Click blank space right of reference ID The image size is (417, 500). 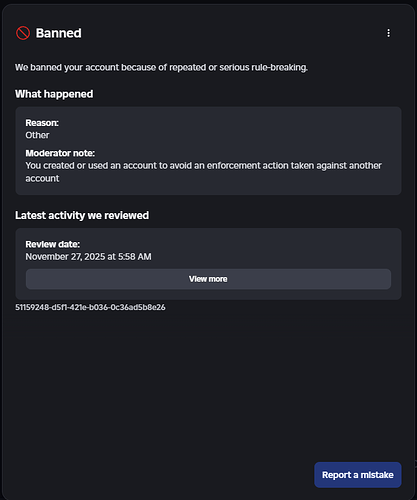coord(283,307)
